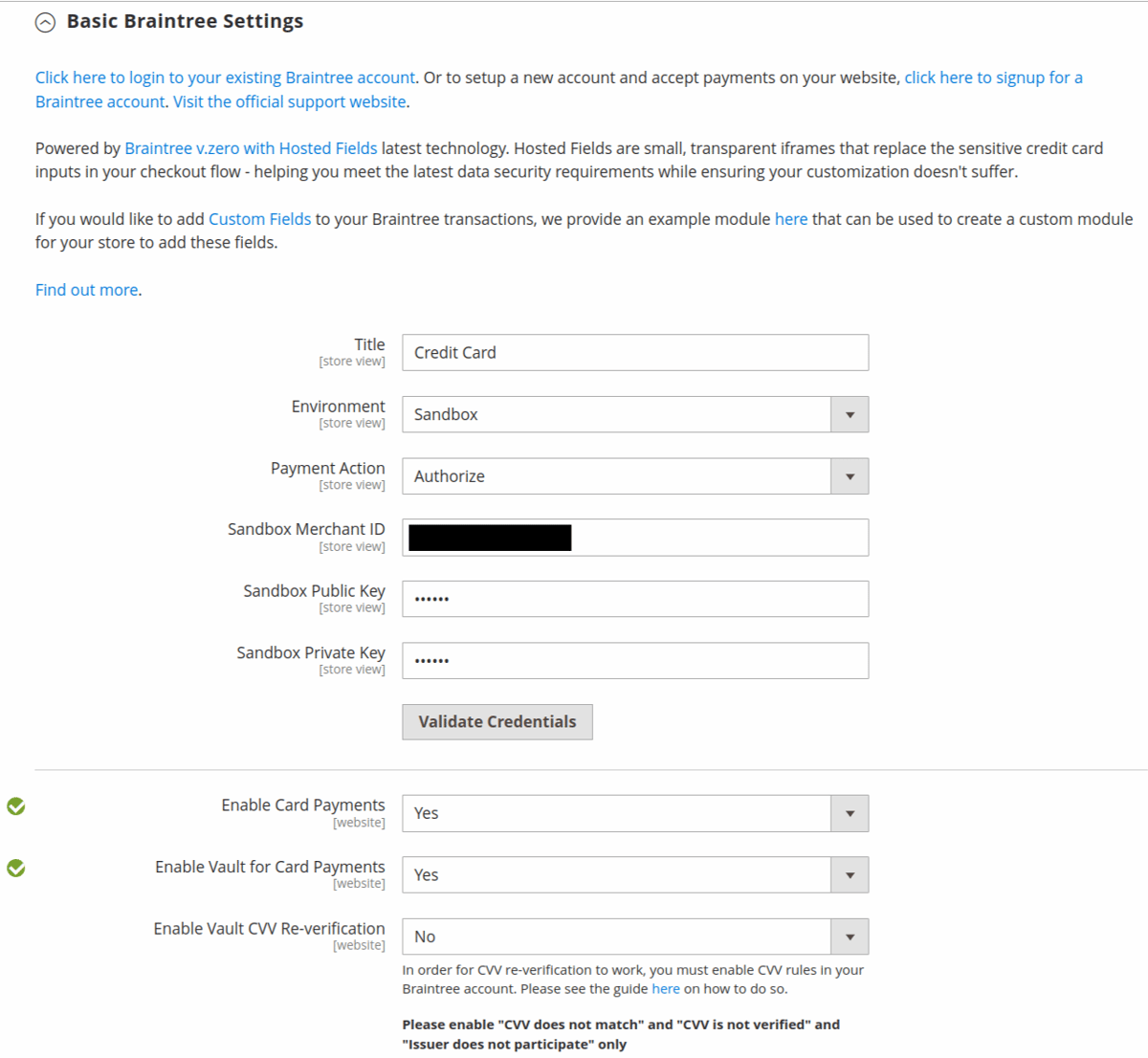Open the Environment dropdown

click(x=849, y=414)
